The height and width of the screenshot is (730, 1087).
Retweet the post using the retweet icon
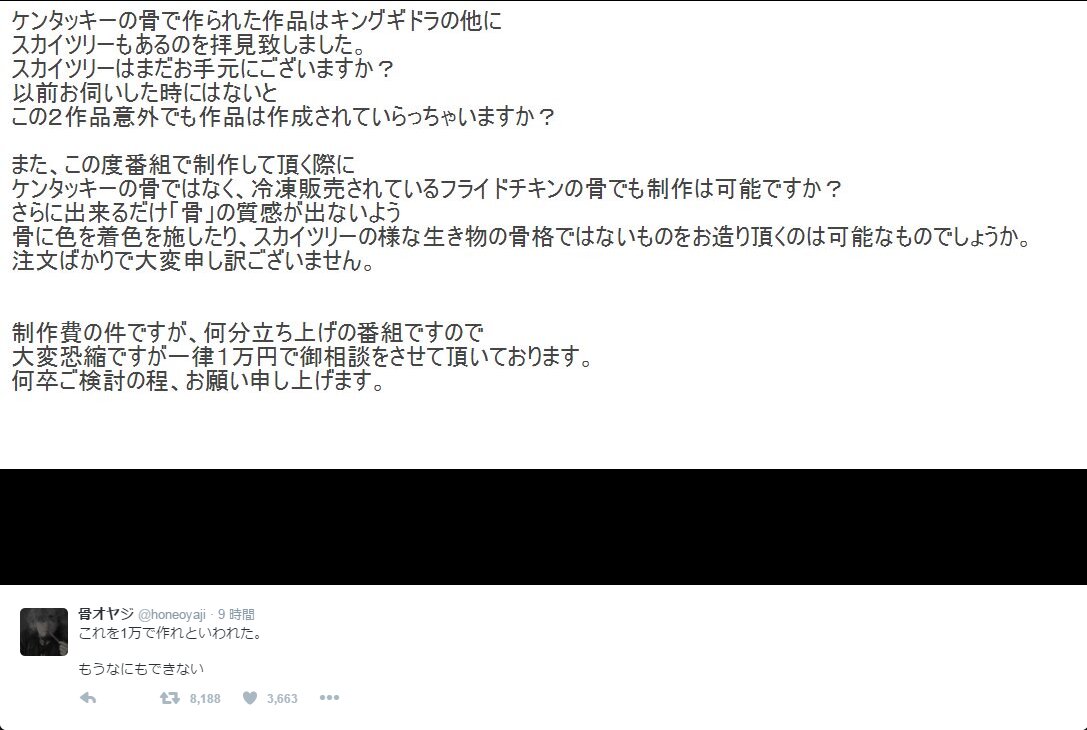tap(170, 698)
